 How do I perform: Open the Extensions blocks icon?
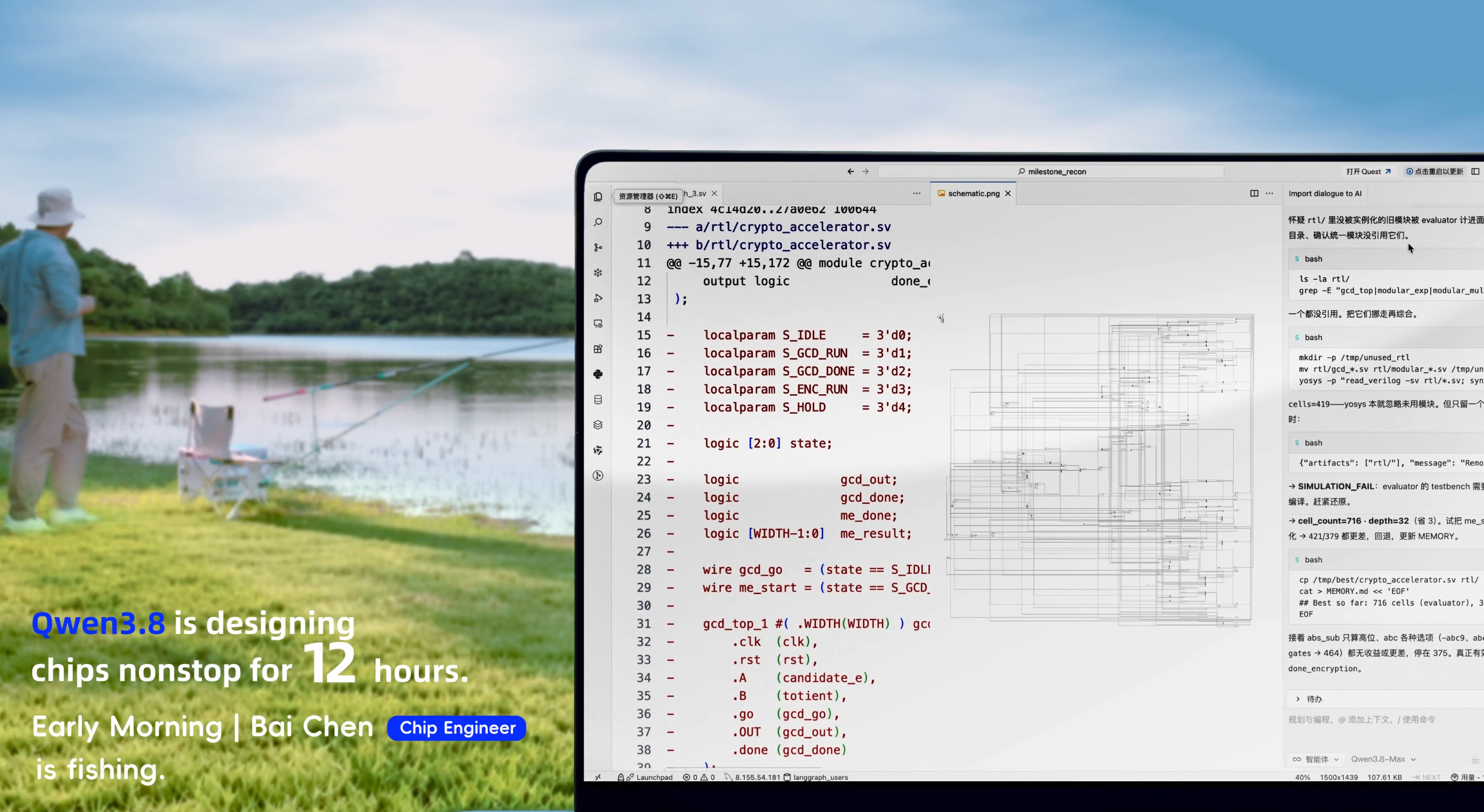598,349
